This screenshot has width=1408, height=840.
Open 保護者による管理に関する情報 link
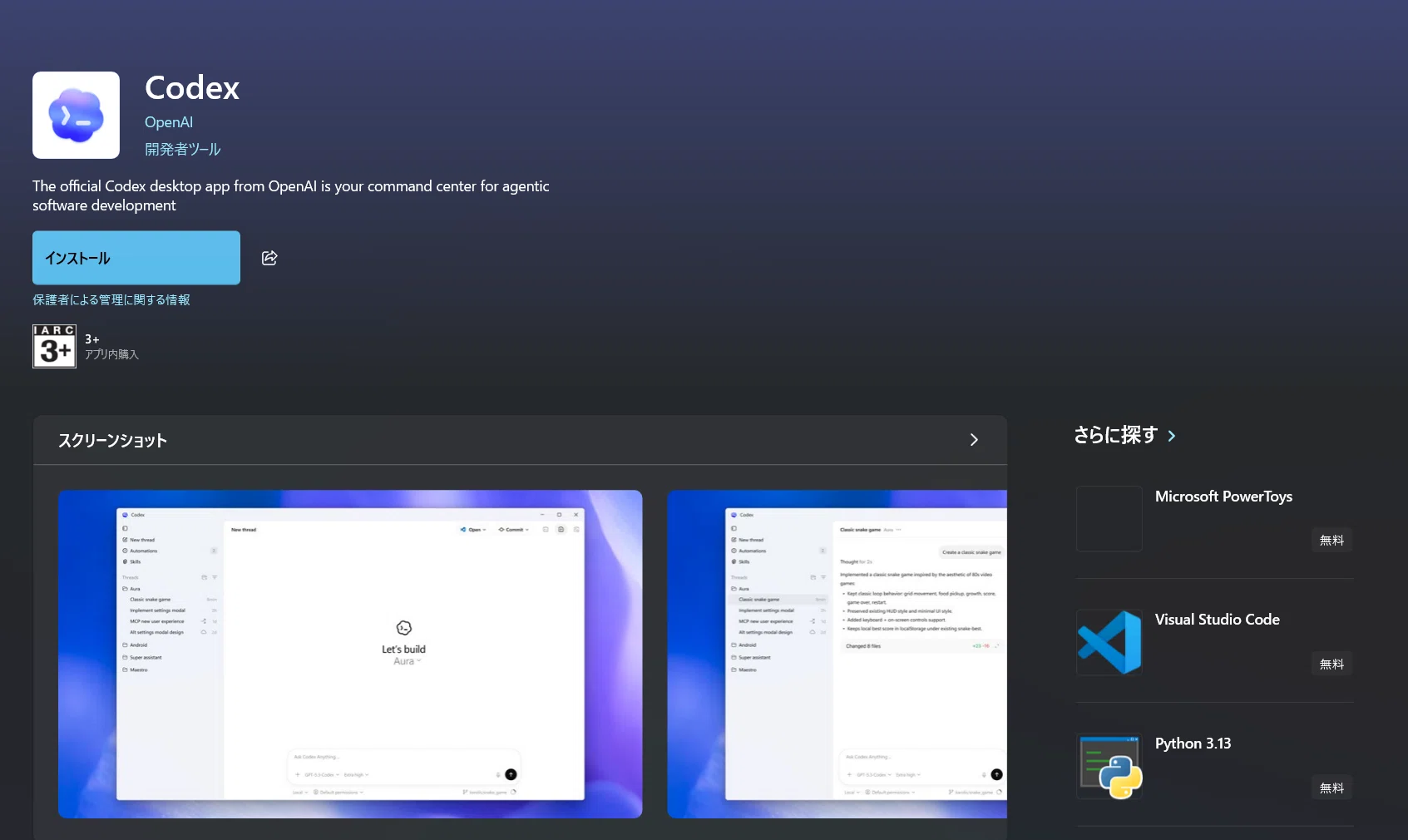pyautogui.click(x=111, y=299)
